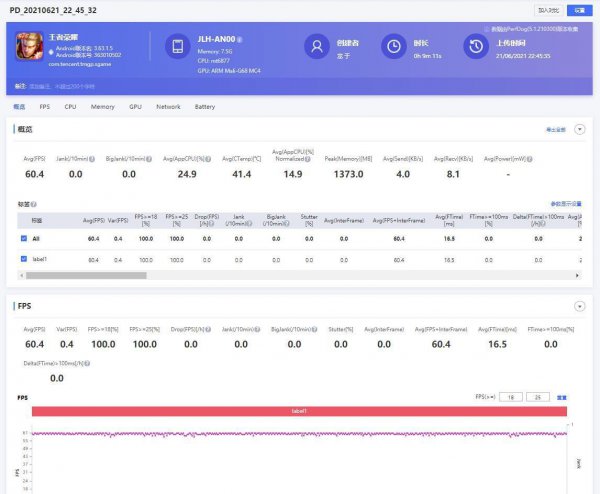Click the phone device icon

coord(178,47)
